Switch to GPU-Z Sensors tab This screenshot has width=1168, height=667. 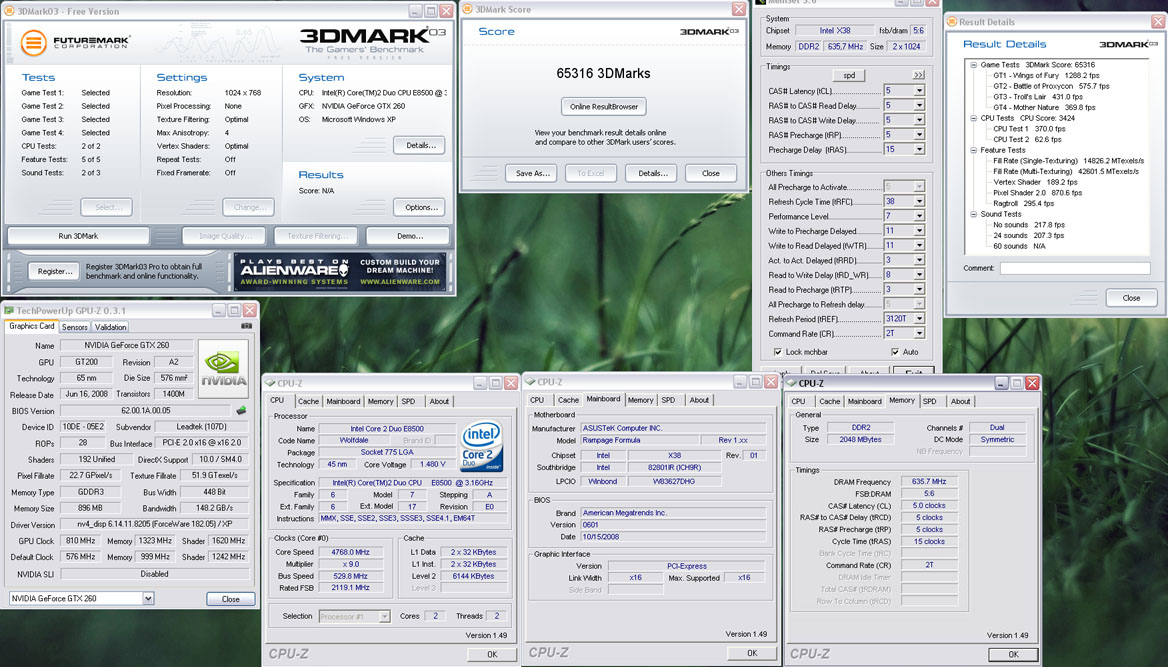point(74,327)
